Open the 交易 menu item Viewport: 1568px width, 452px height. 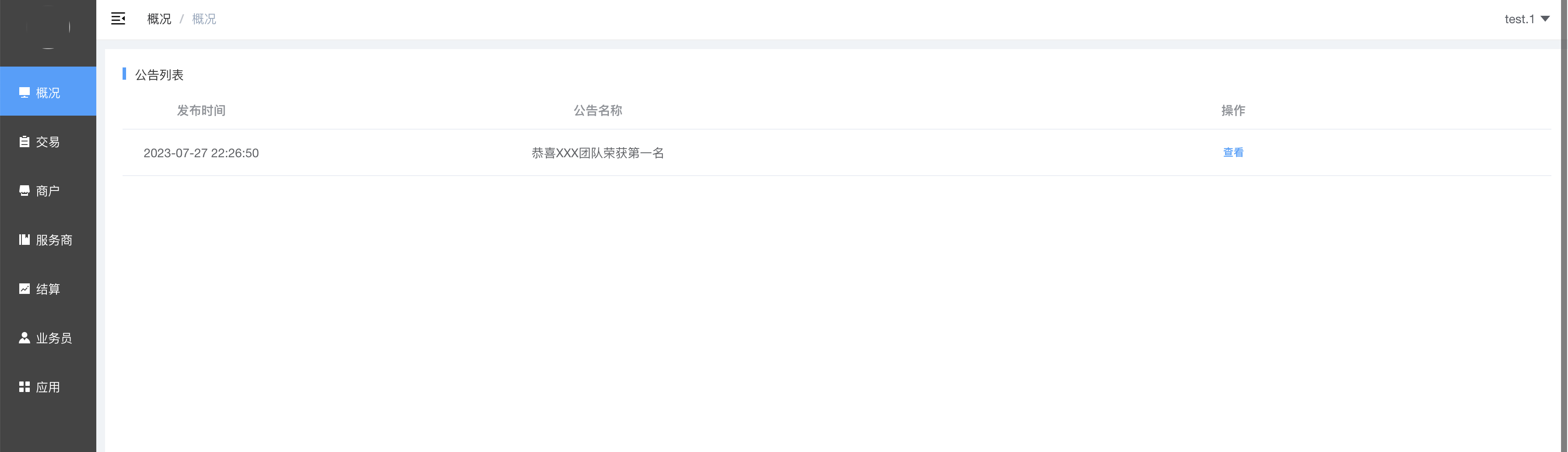point(48,142)
